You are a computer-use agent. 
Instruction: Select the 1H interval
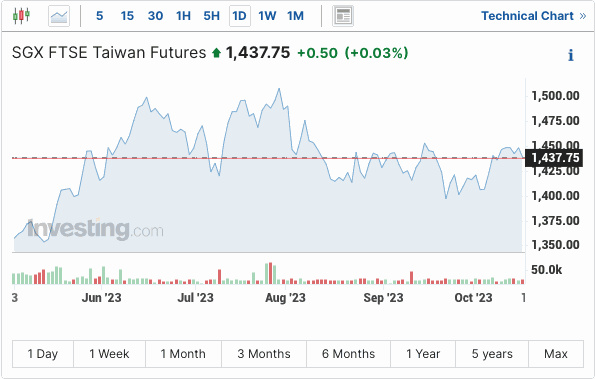click(183, 16)
